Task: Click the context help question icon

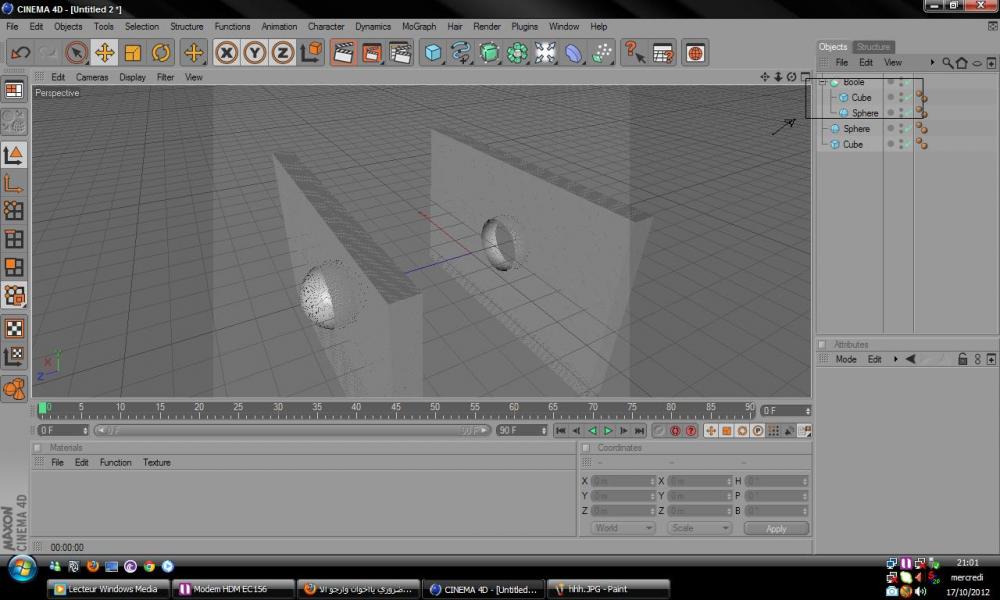Action: tap(634, 52)
